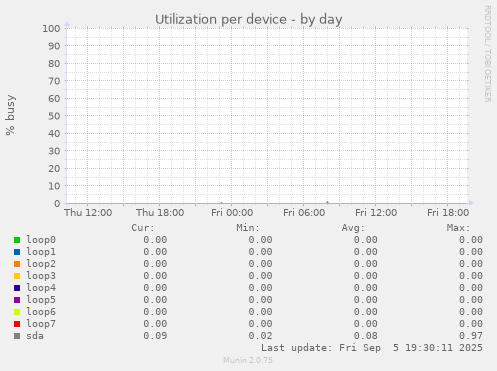The height and width of the screenshot is (371, 497).
Task: Click the % busy axis label
Action: click(10, 115)
